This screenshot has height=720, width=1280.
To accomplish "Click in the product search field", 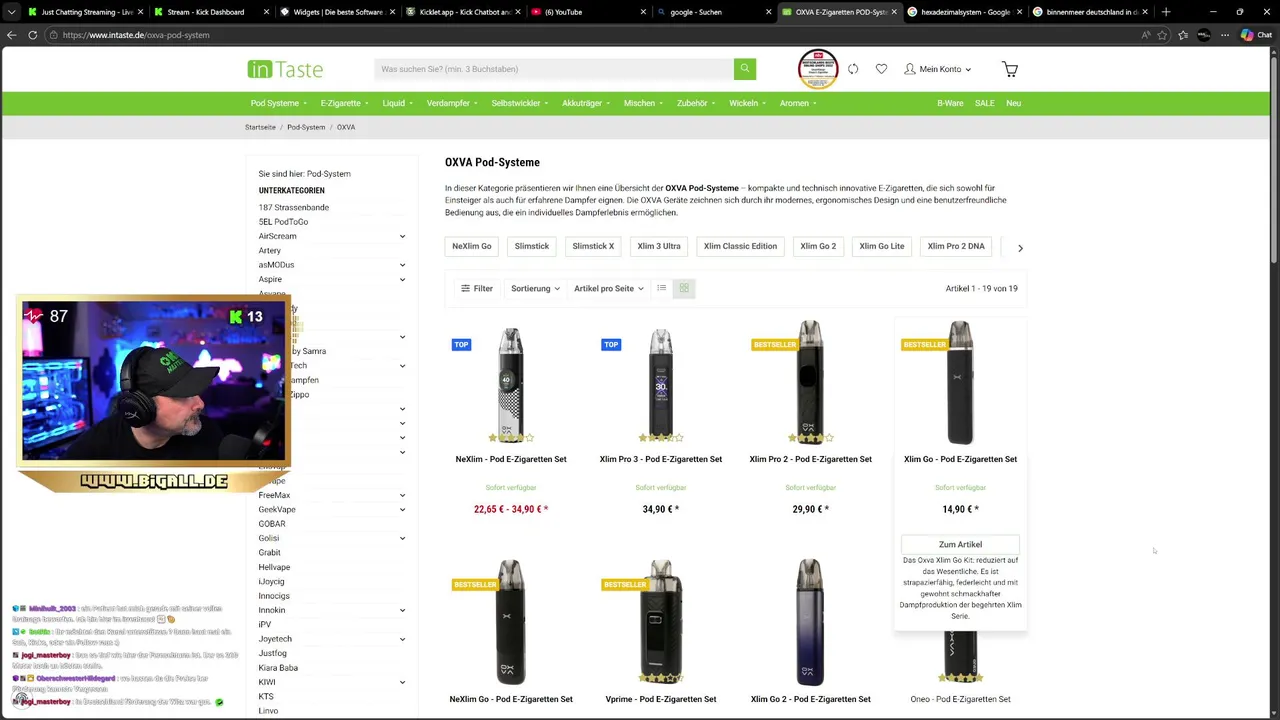I will coord(554,69).
